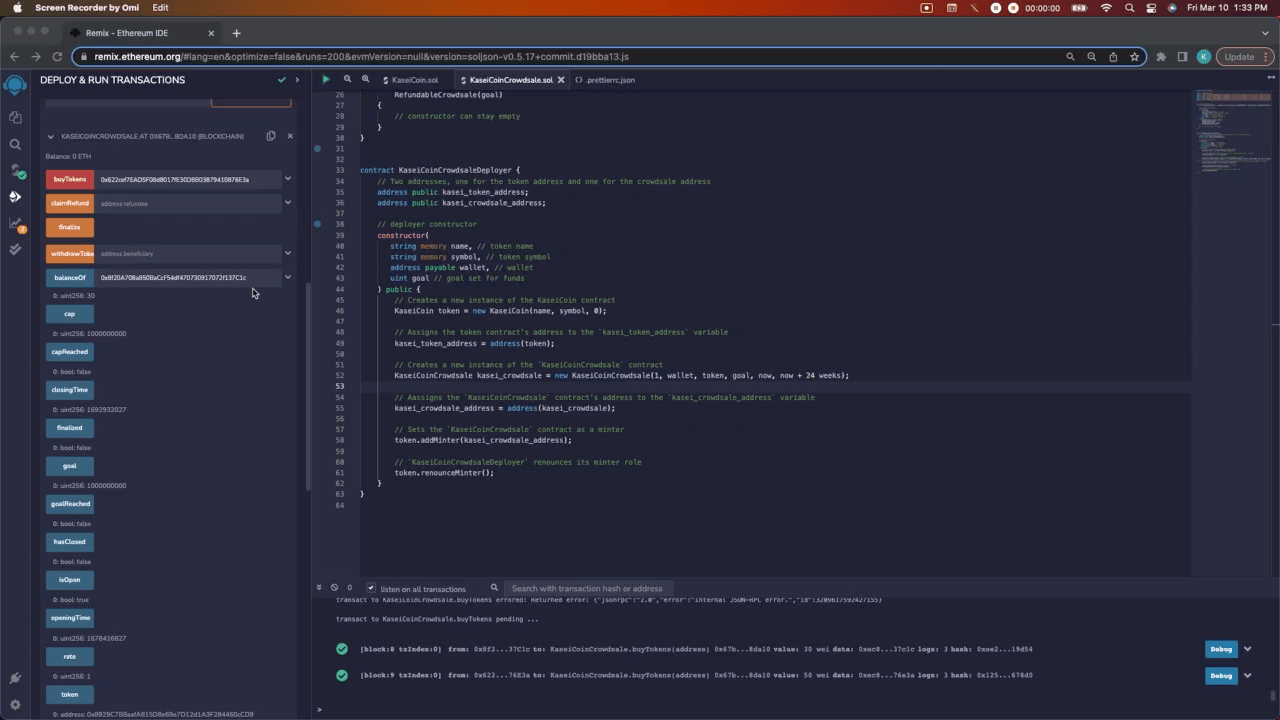Open the Wi-Fi menu bar icon

click(x=1106, y=8)
